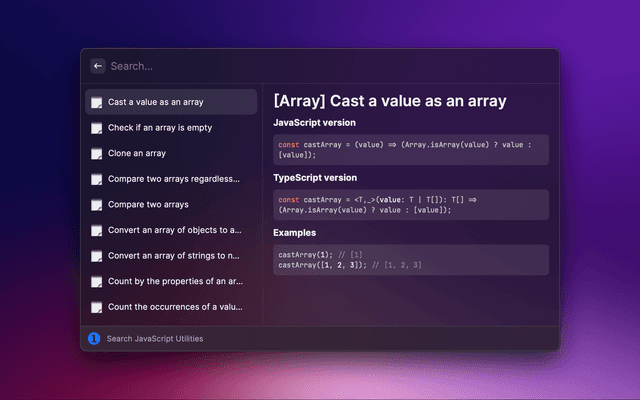Click the icon beside Compare two arrays

tap(96, 205)
